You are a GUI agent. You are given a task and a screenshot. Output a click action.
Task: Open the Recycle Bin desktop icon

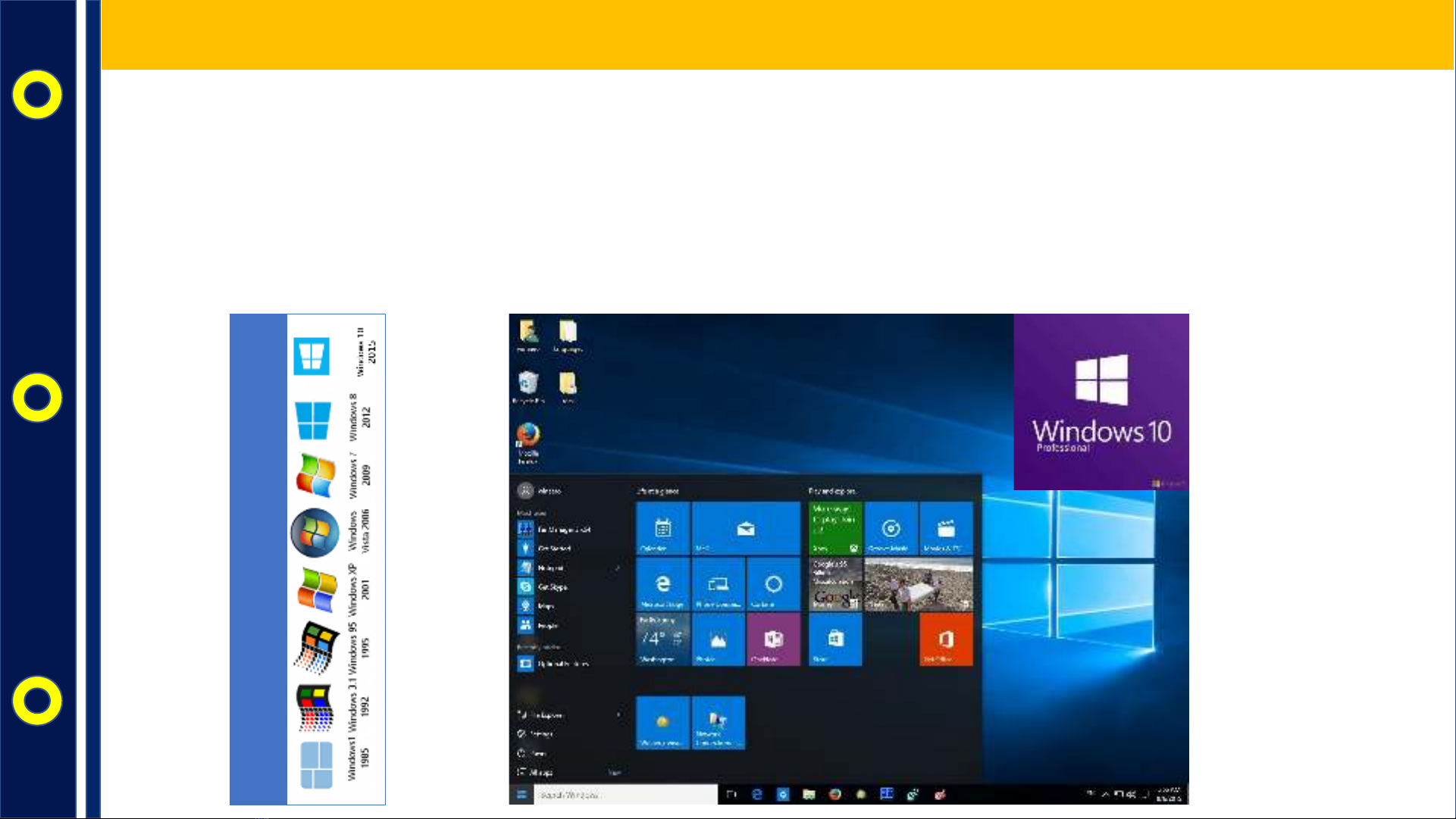[x=528, y=387]
